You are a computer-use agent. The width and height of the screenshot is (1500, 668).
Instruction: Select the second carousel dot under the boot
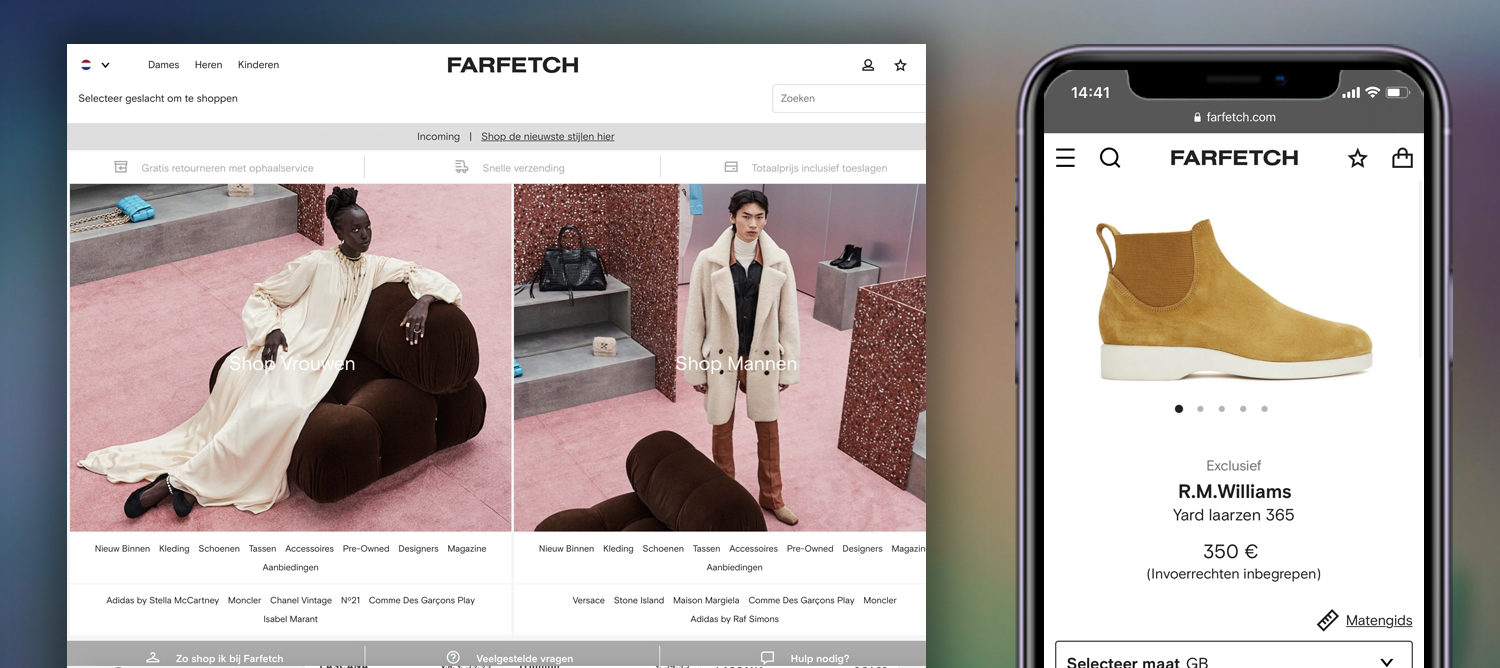pos(1200,409)
